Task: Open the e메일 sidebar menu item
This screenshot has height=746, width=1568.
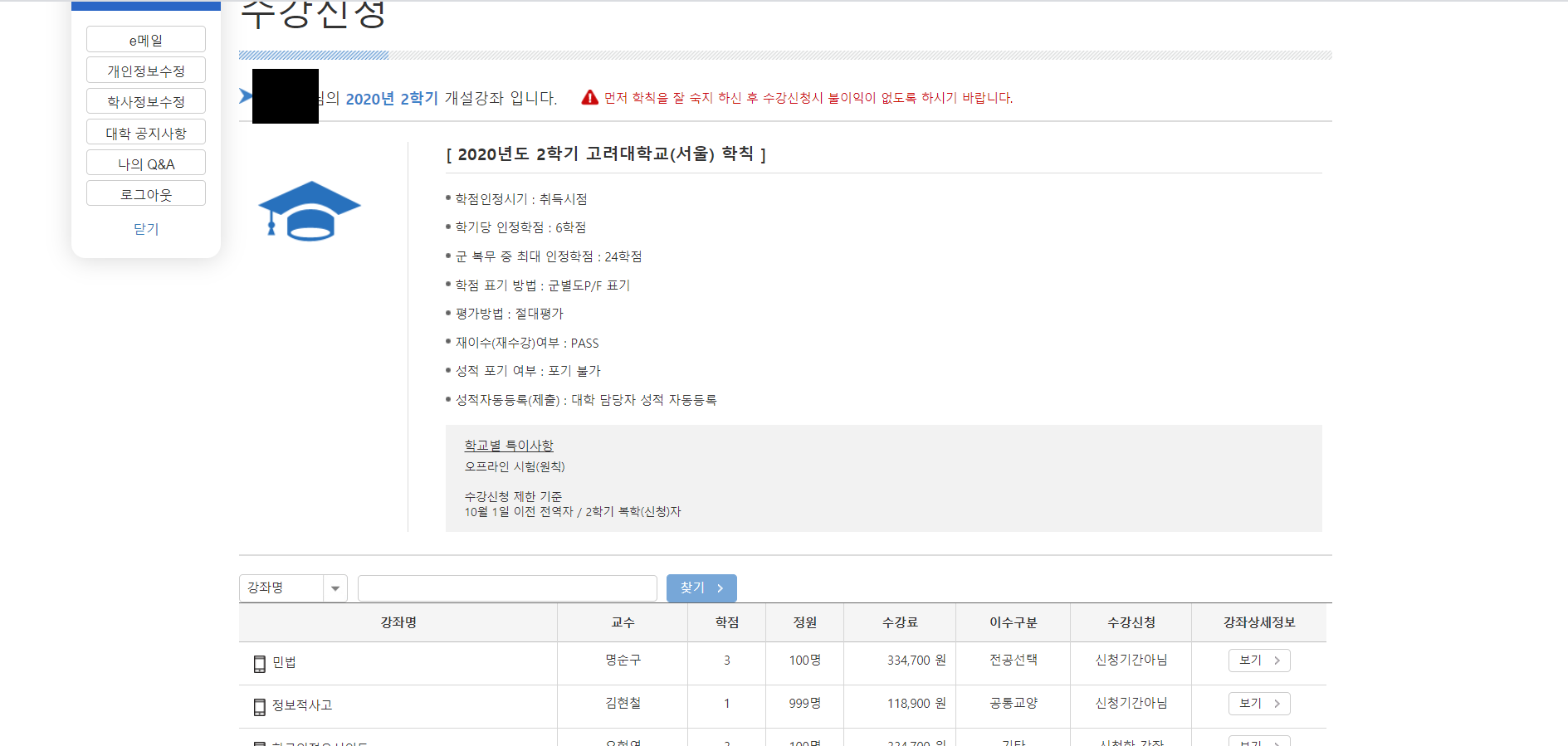Action: click(x=146, y=40)
